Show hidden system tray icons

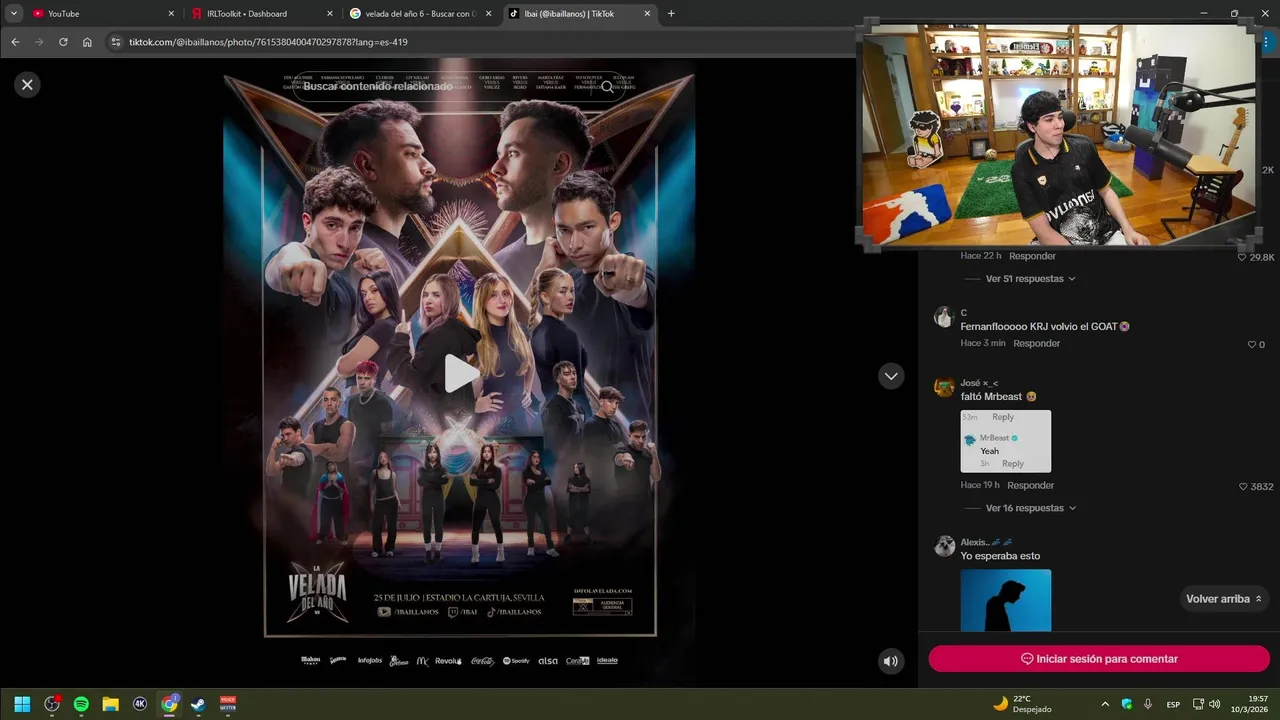click(1105, 704)
